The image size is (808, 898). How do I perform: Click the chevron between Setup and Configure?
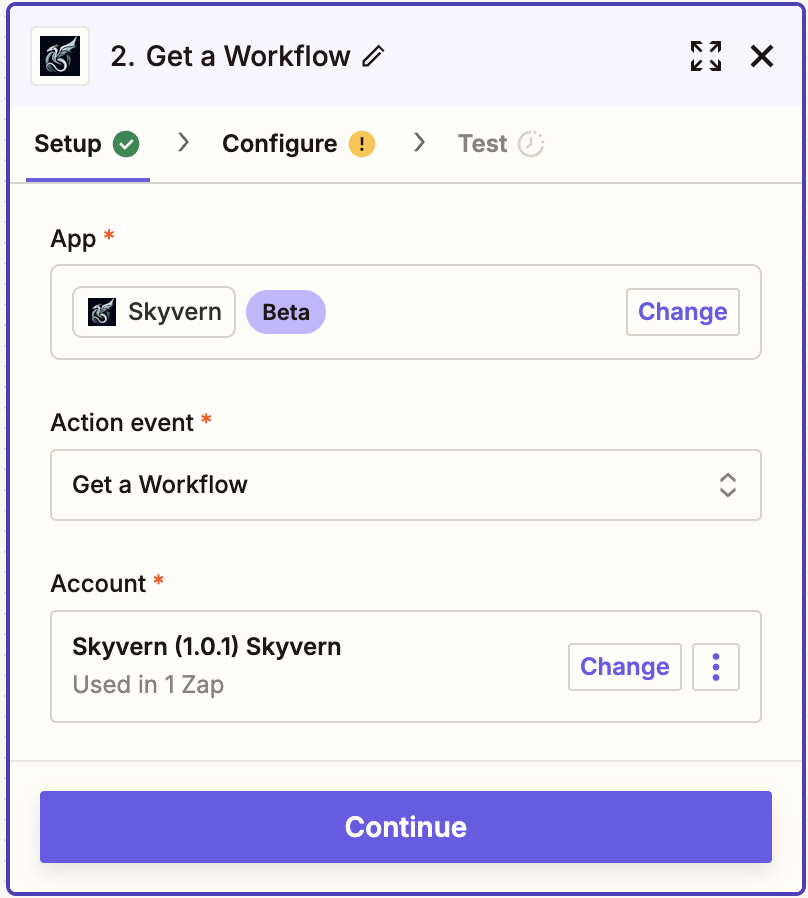tap(183, 143)
